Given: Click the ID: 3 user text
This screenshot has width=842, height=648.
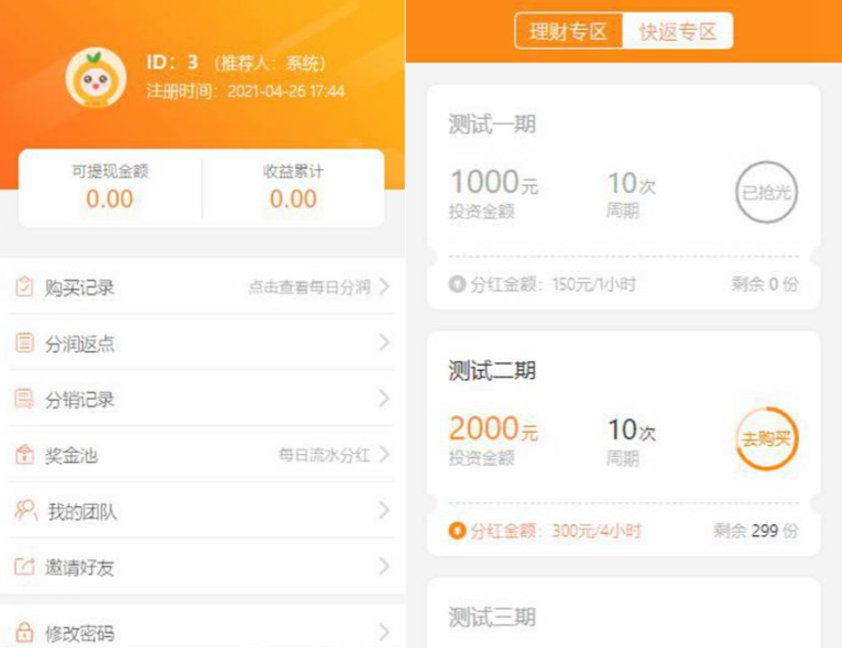Looking at the screenshot, I should (172, 63).
